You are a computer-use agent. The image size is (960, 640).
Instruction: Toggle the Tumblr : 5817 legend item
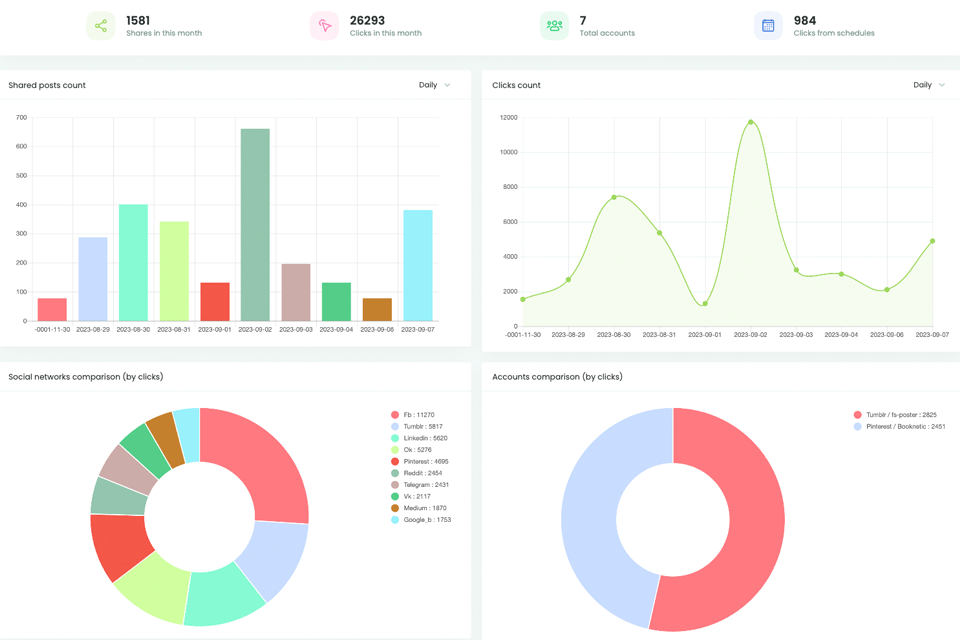tap(416, 426)
